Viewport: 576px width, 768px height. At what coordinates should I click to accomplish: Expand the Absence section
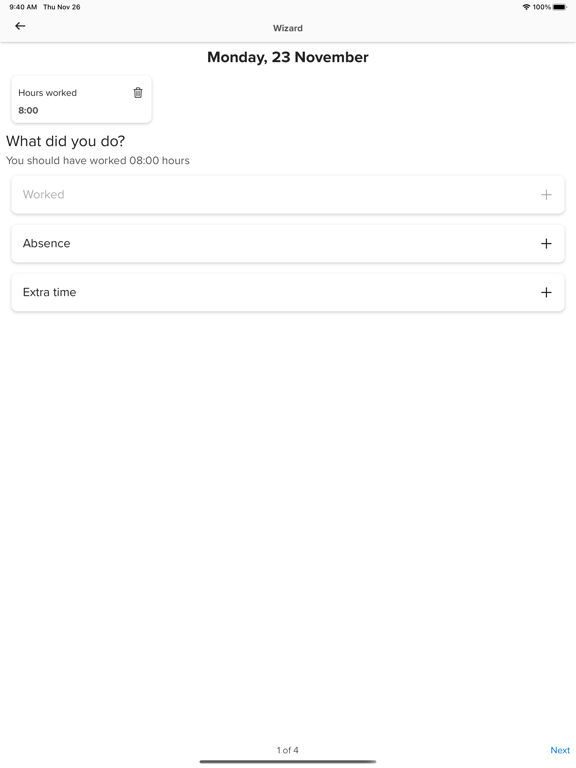point(288,243)
